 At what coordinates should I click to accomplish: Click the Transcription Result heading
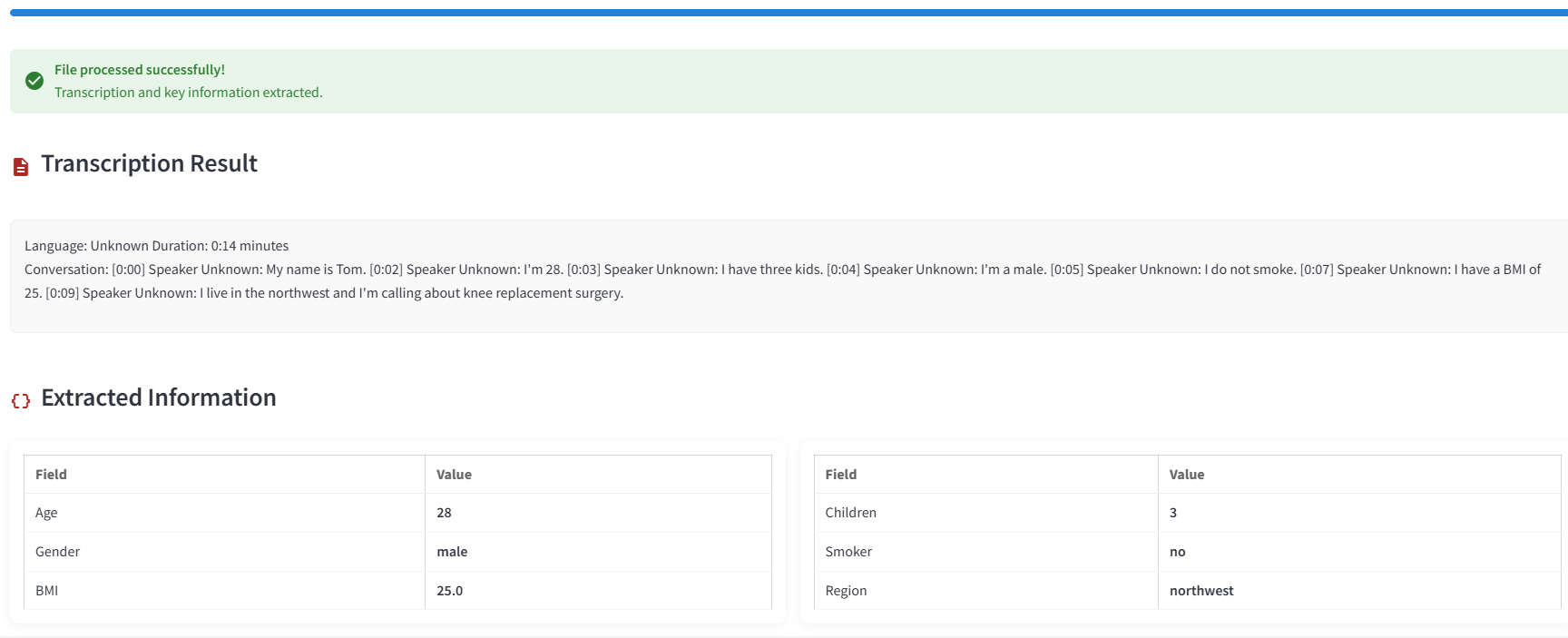(x=150, y=163)
